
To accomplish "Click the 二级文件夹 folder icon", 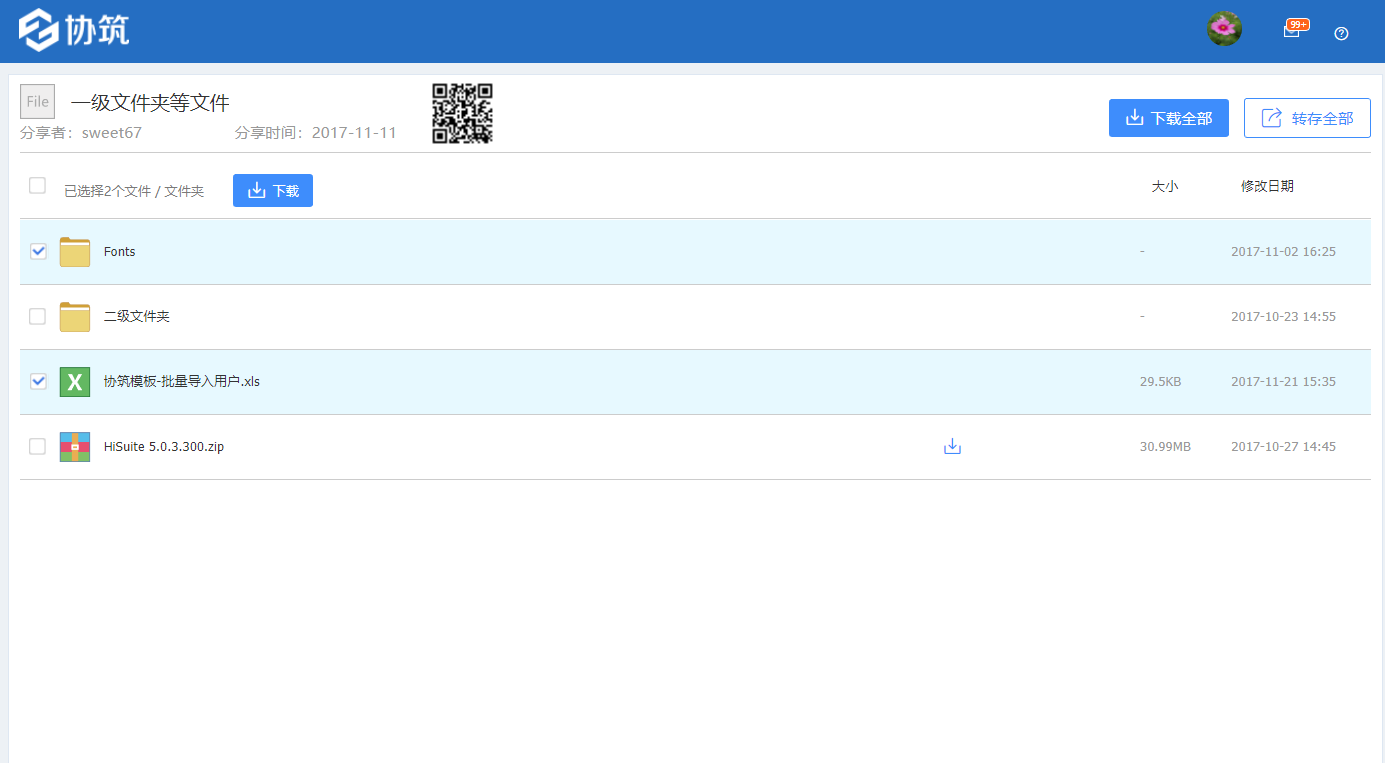I will pos(75,317).
